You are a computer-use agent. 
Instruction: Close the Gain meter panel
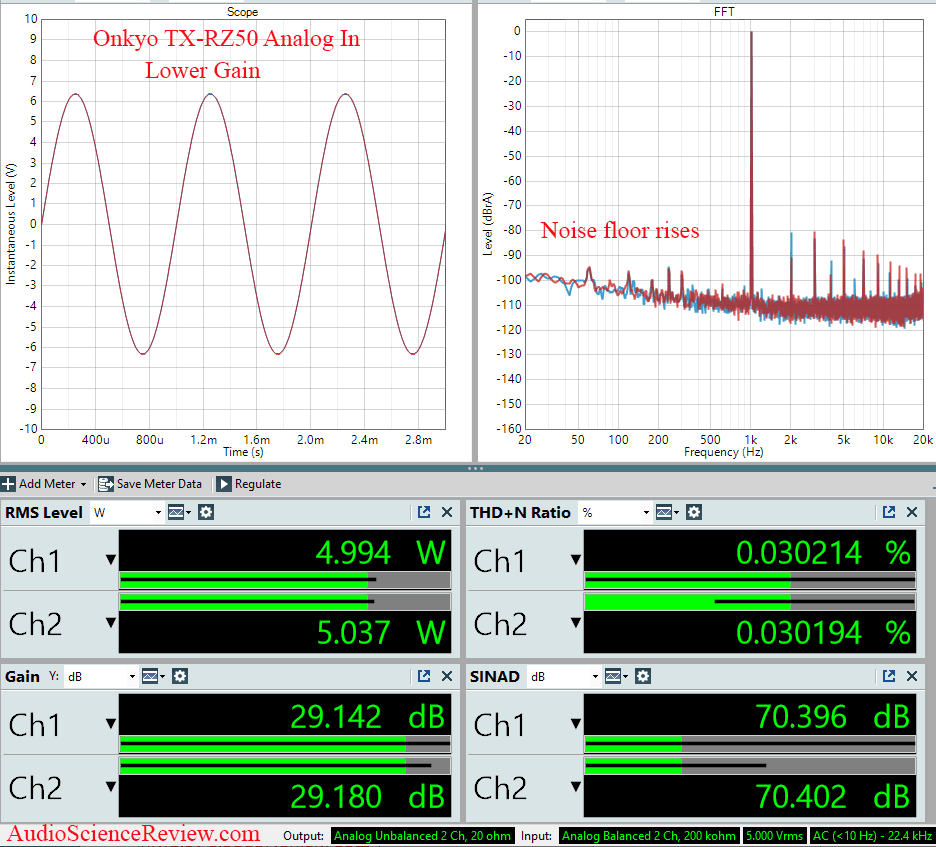coord(447,676)
